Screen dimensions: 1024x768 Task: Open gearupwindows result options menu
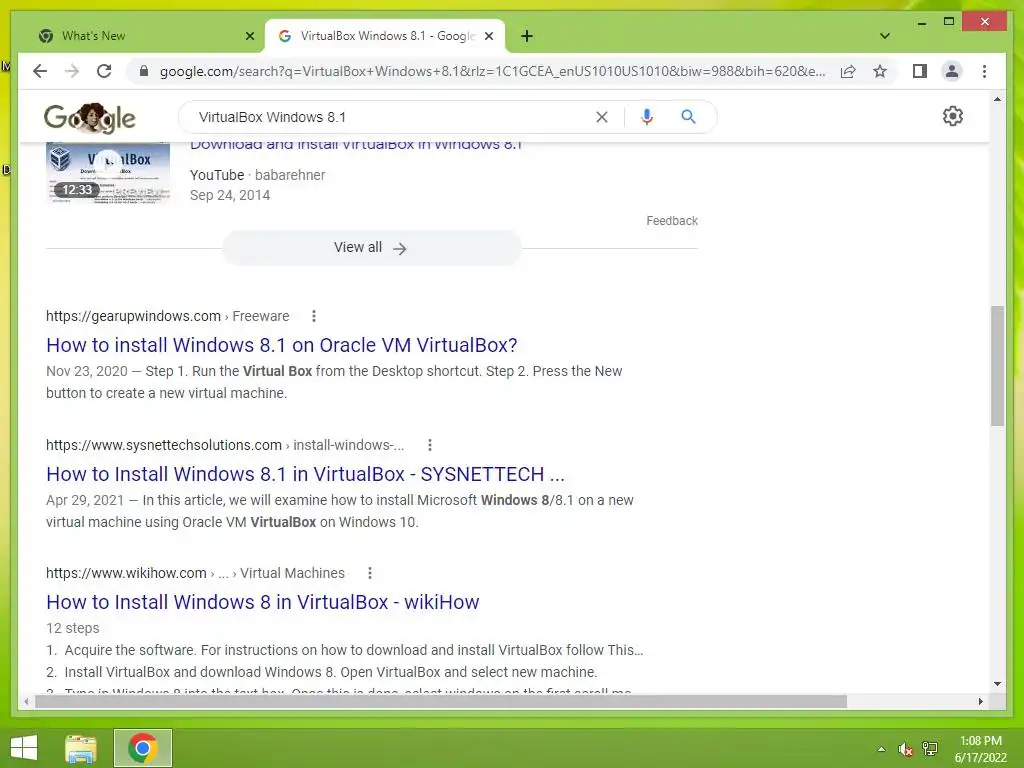pyautogui.click(x=314, y=316)
